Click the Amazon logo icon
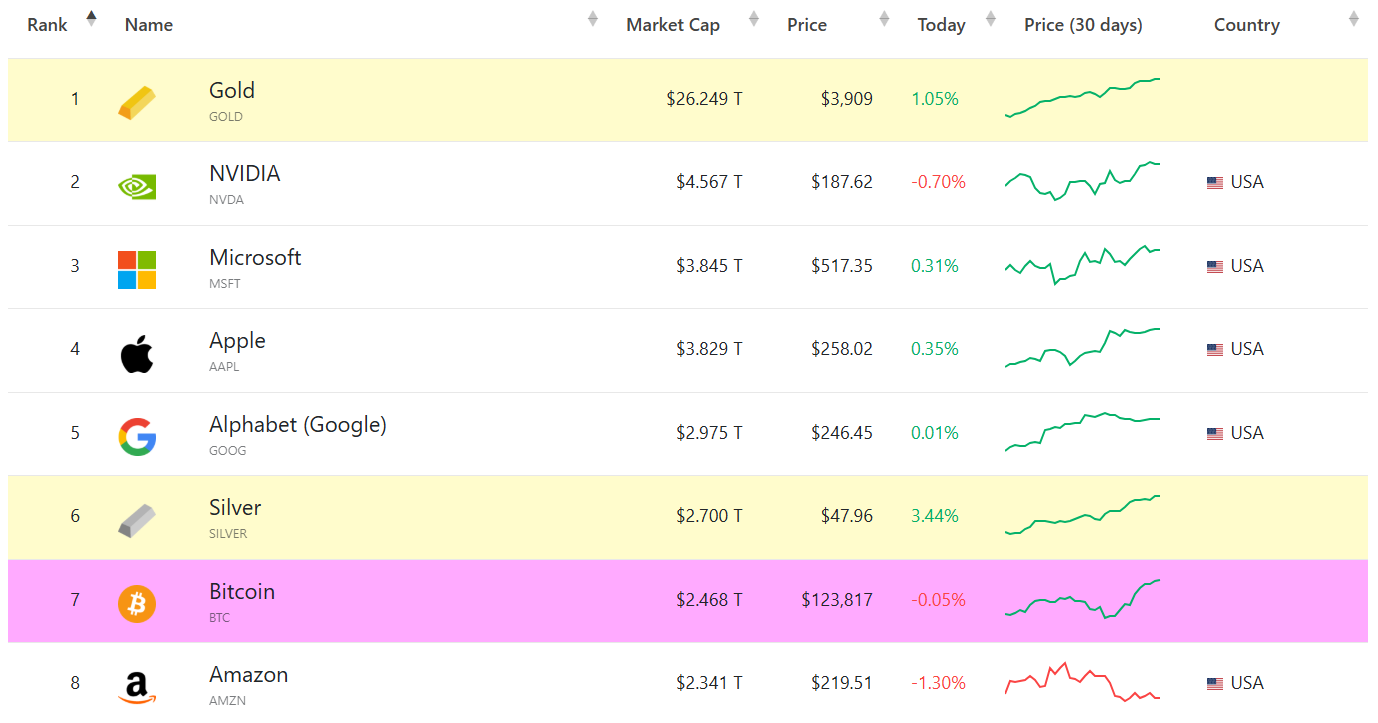The image size is (1378, 723). [137, 688]
